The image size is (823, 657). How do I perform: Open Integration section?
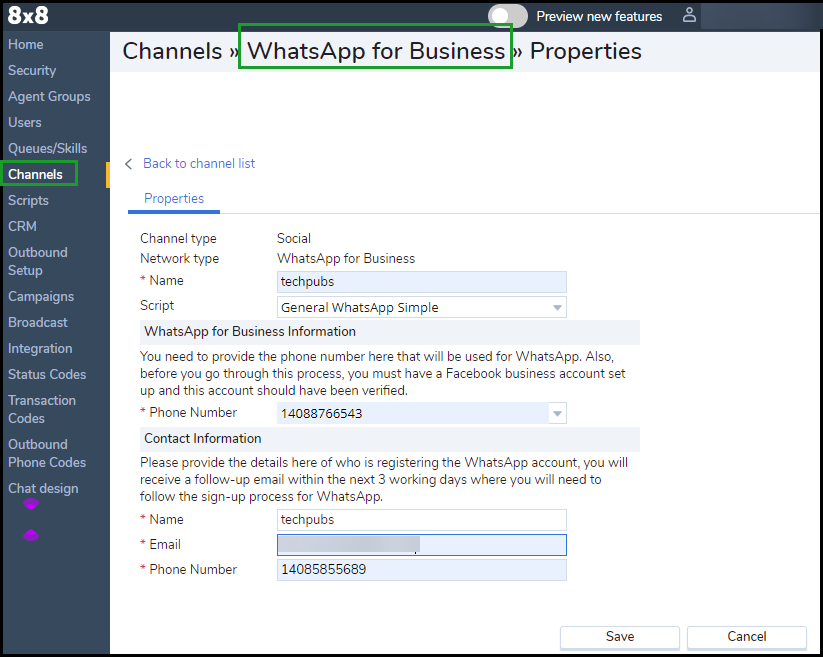pos(40,348)
